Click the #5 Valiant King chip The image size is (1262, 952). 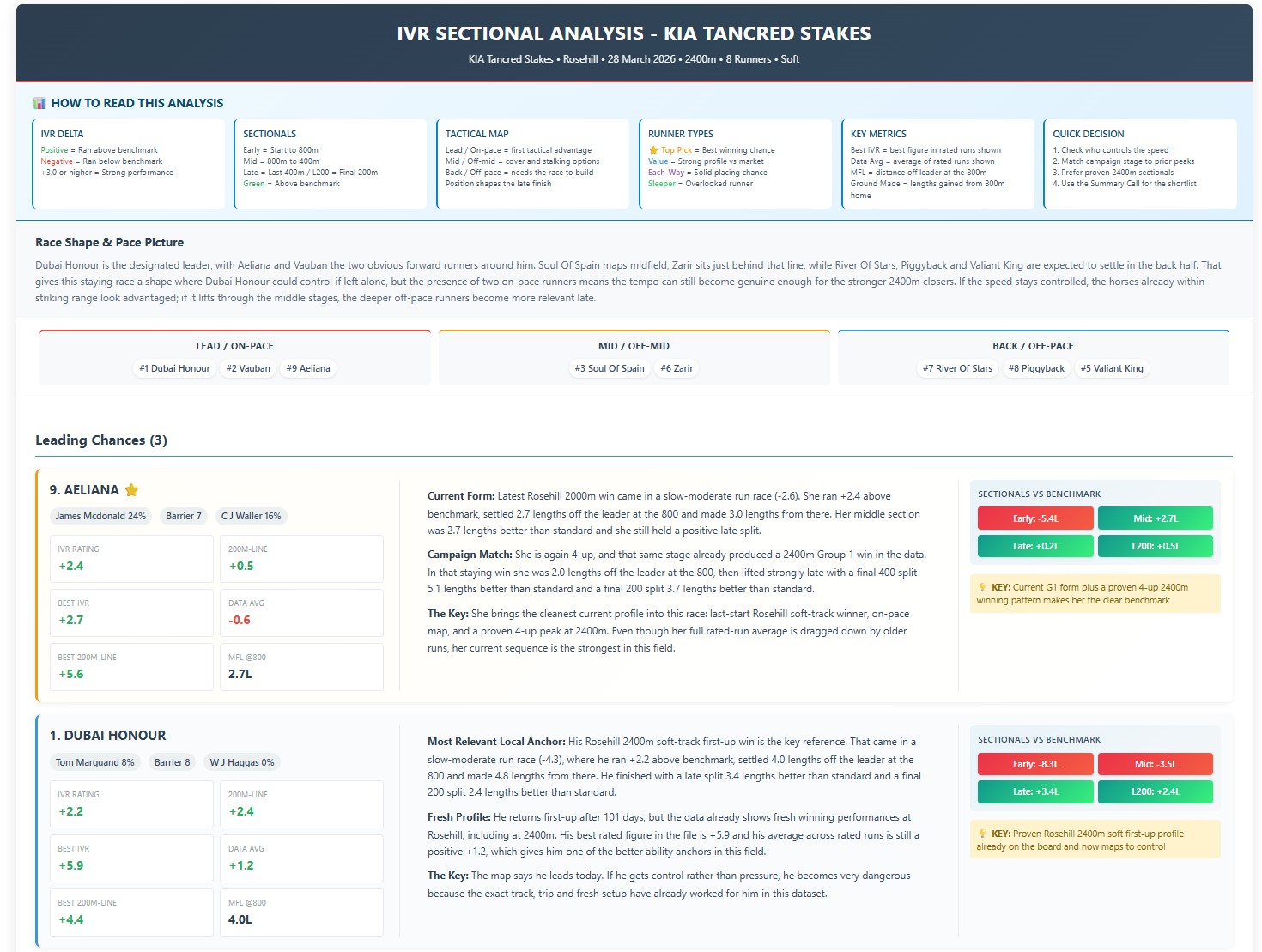pyautogui.click(x=1112, y=368)
